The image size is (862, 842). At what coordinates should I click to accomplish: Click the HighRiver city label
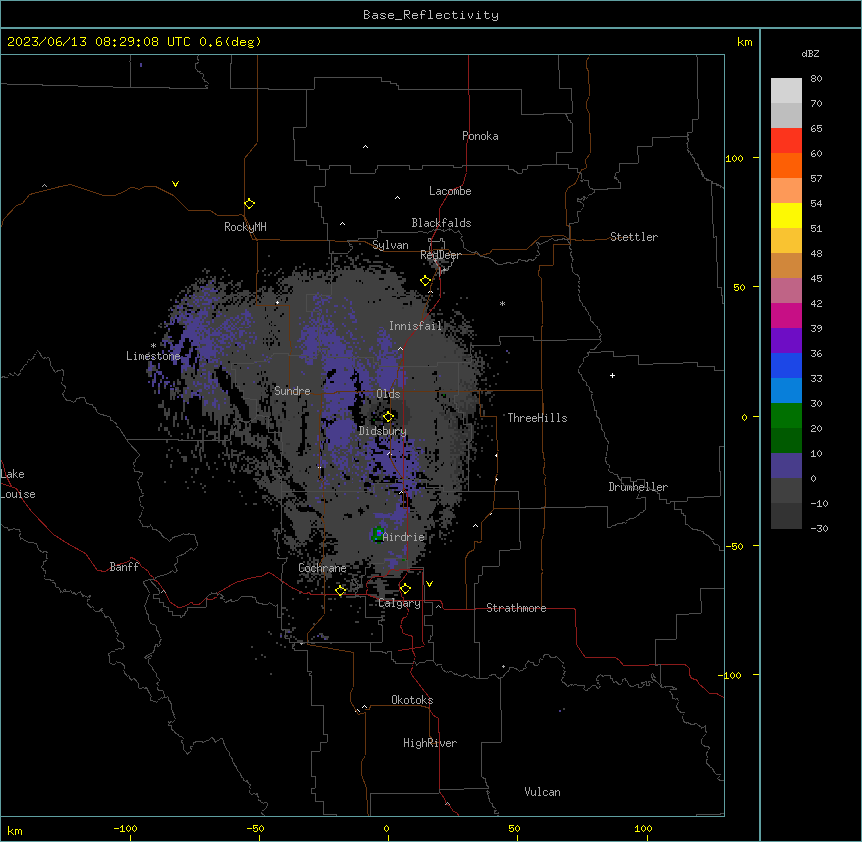[x=430, y=743]
